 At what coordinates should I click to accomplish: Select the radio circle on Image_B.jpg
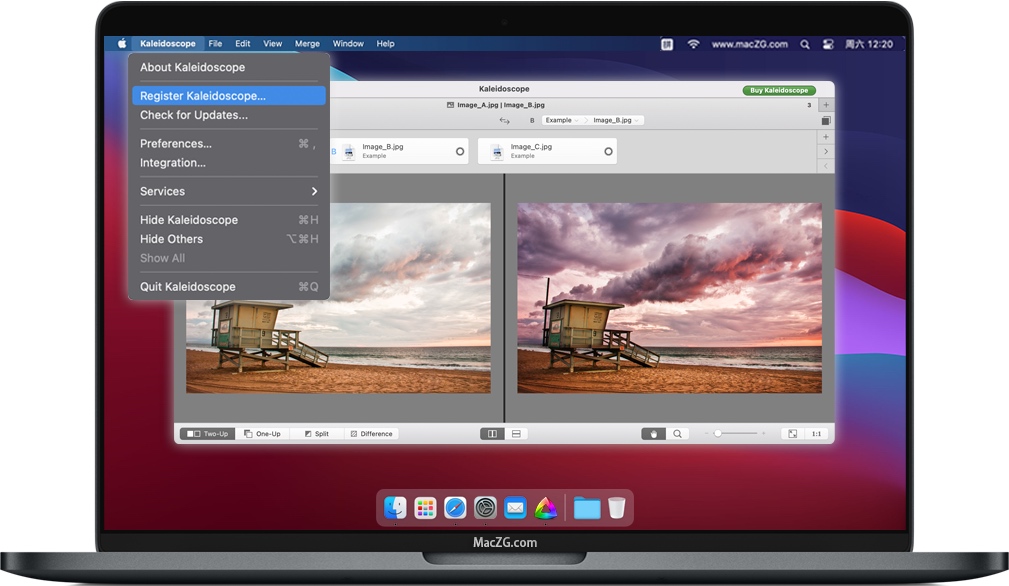tap(460, 152)
